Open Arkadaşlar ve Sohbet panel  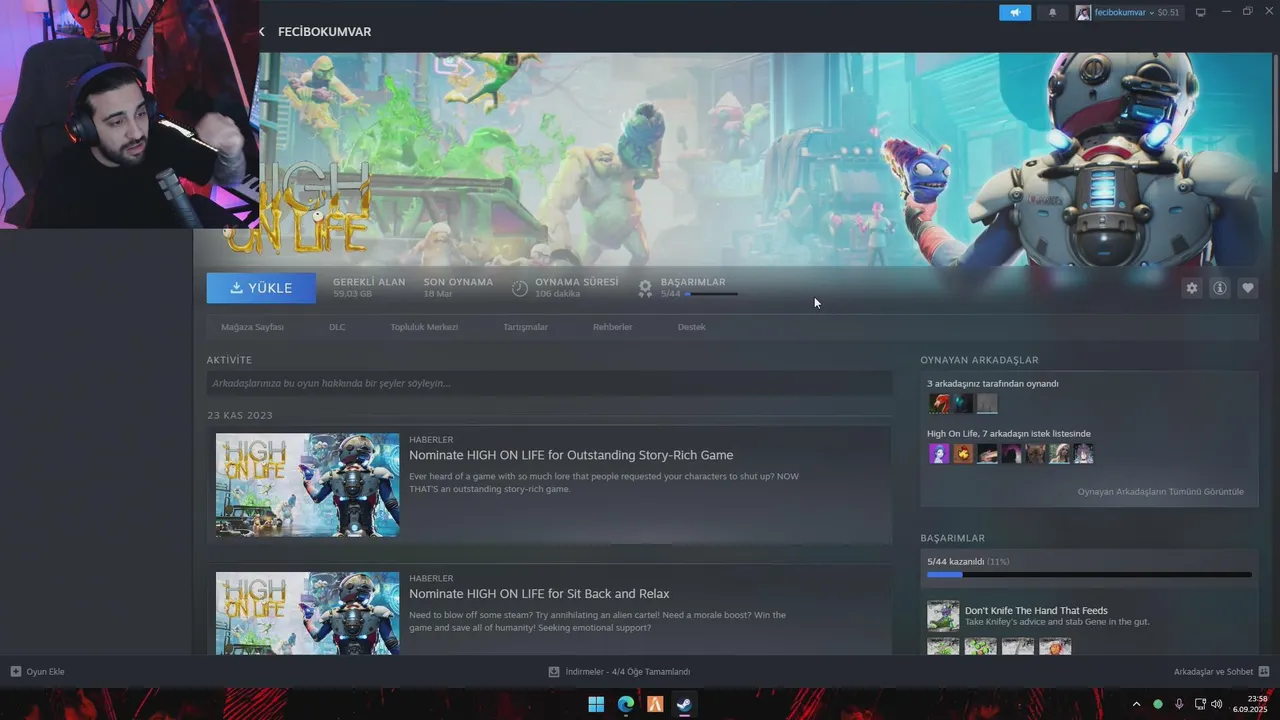click(x=1221, y=672)
